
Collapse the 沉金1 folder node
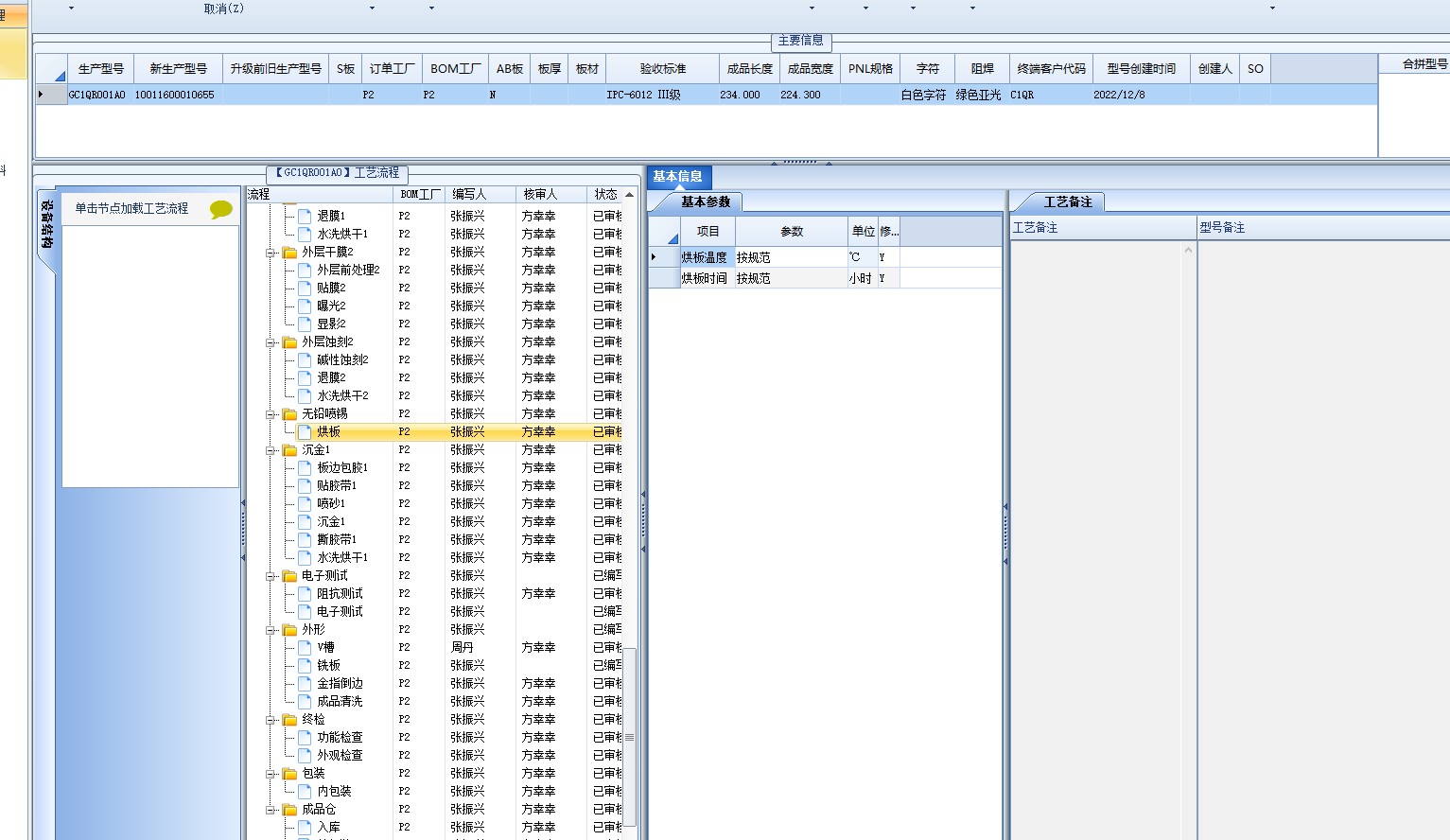(x=271, y=450)
